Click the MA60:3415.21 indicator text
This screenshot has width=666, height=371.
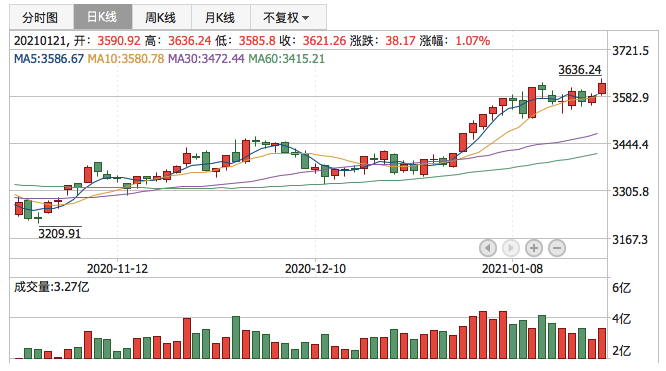(x=286, y=59)
